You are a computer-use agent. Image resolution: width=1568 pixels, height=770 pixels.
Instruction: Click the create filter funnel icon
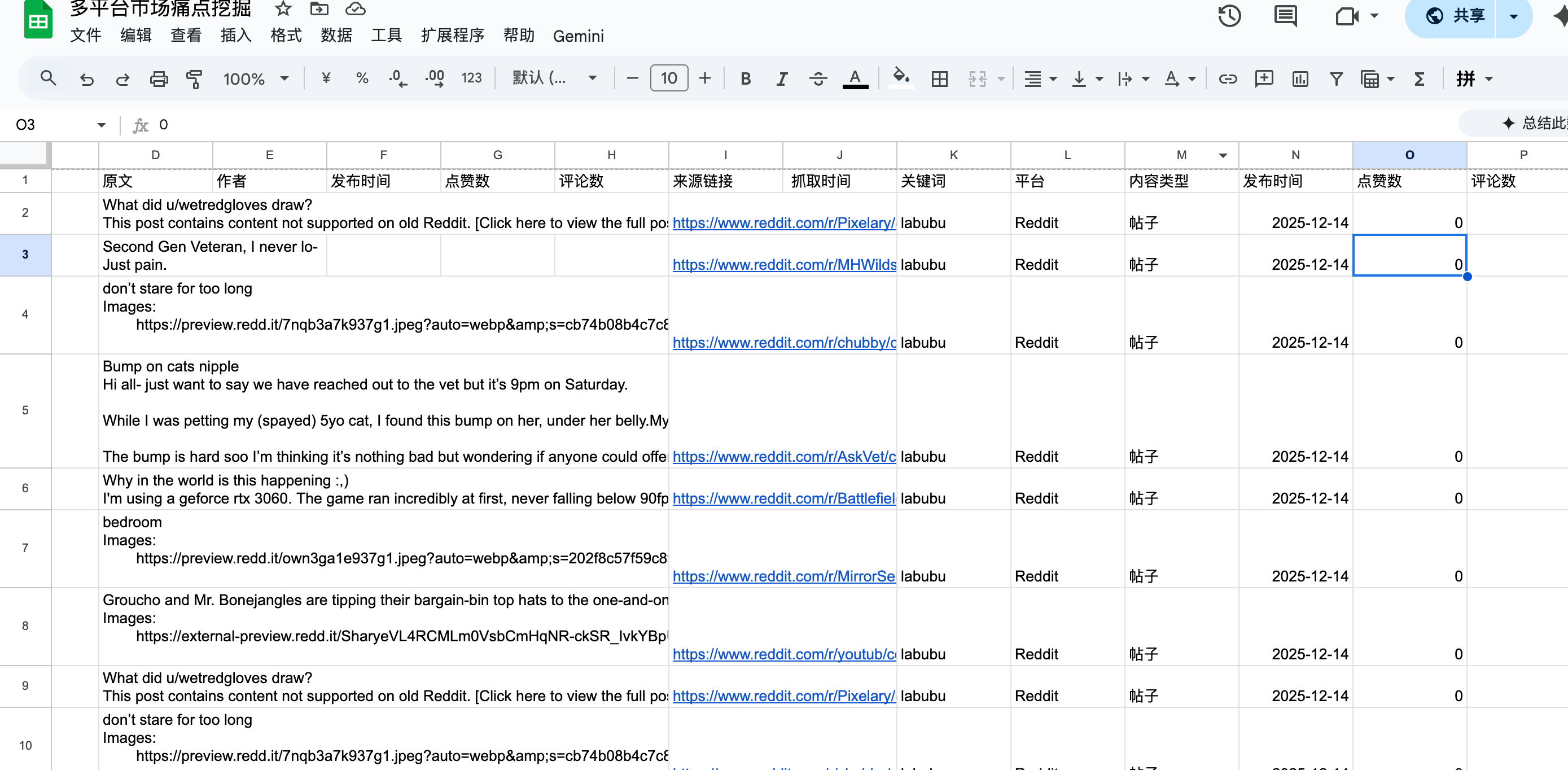(1336, 78)
